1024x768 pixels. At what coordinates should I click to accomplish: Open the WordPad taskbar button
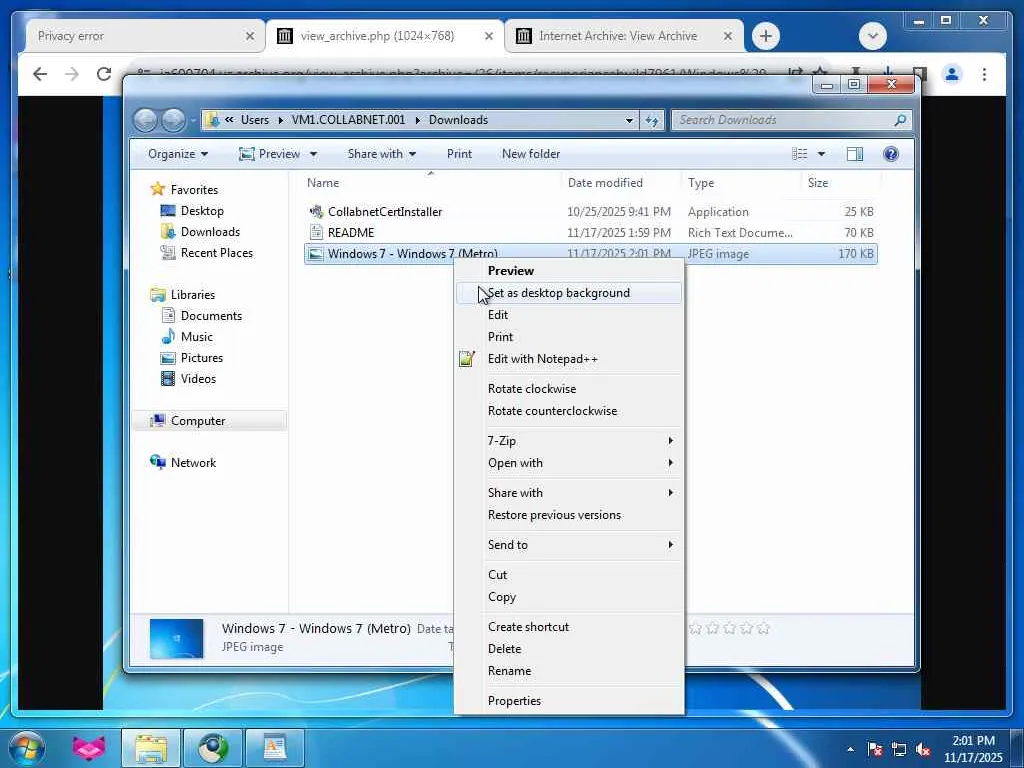tap(275, 748)
